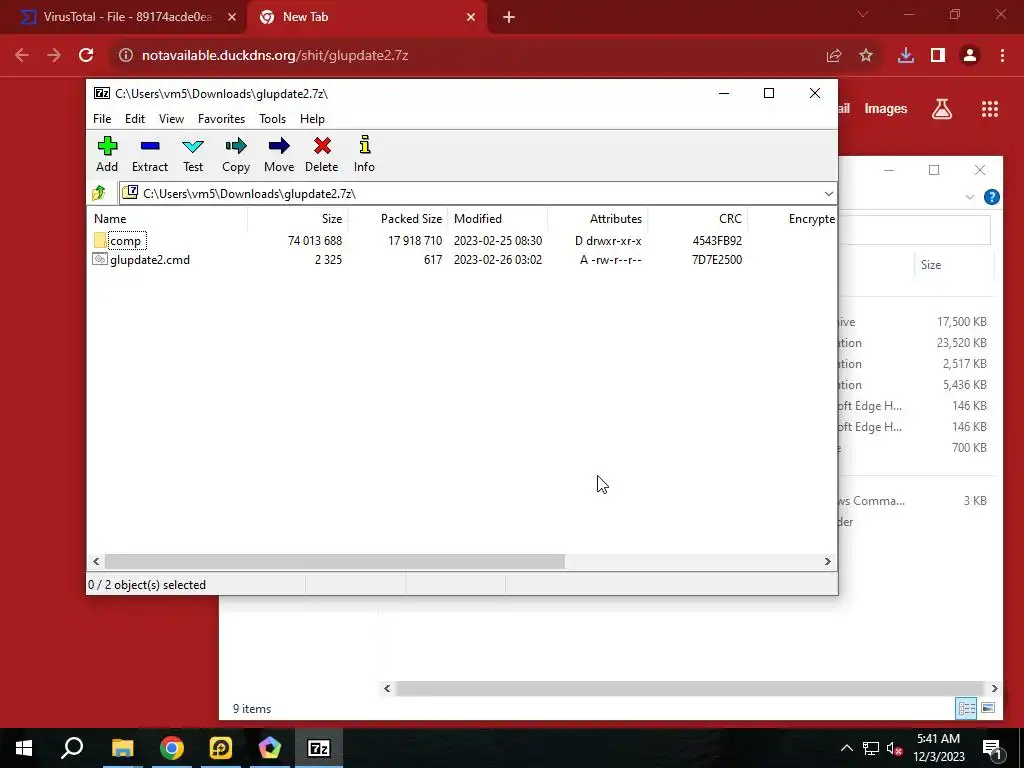Open File Explorer from taskbar
Image resolution: width=1024 pixels, height=768 pixels.
[x=122, y=748]
